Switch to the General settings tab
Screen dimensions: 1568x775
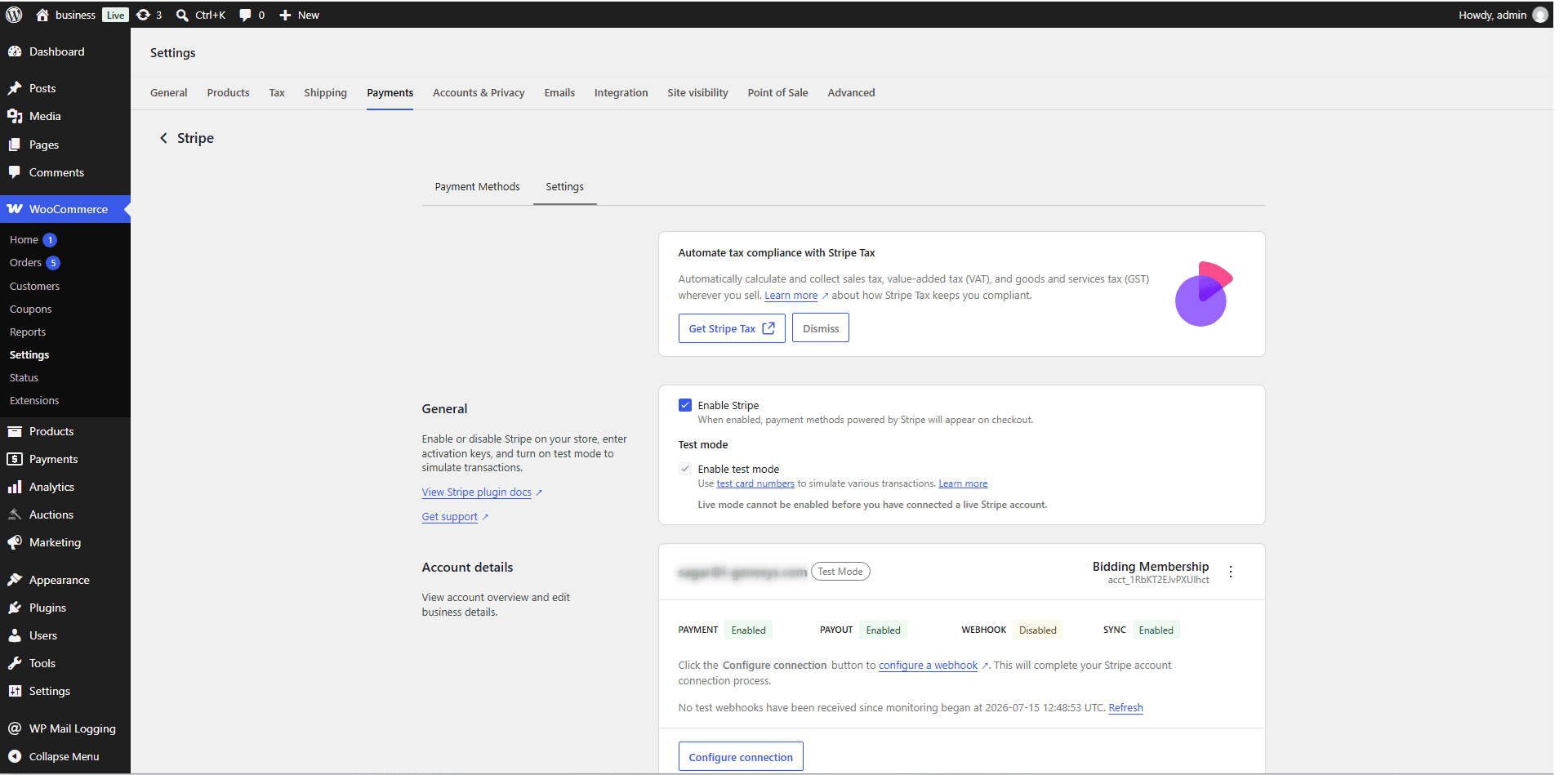(169, 92)
